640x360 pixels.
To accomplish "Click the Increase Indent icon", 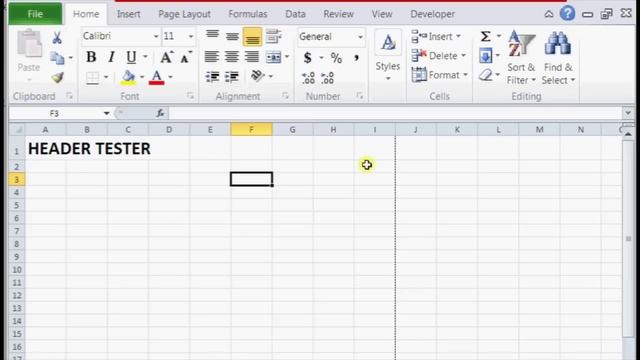I will [x=232, y=77].
